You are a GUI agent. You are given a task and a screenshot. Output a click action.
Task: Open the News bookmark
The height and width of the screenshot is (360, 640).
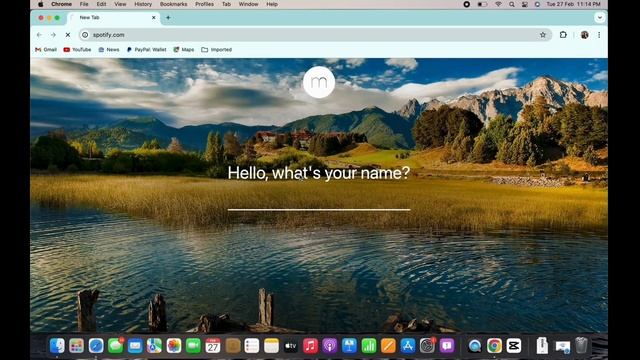point(109,49)
